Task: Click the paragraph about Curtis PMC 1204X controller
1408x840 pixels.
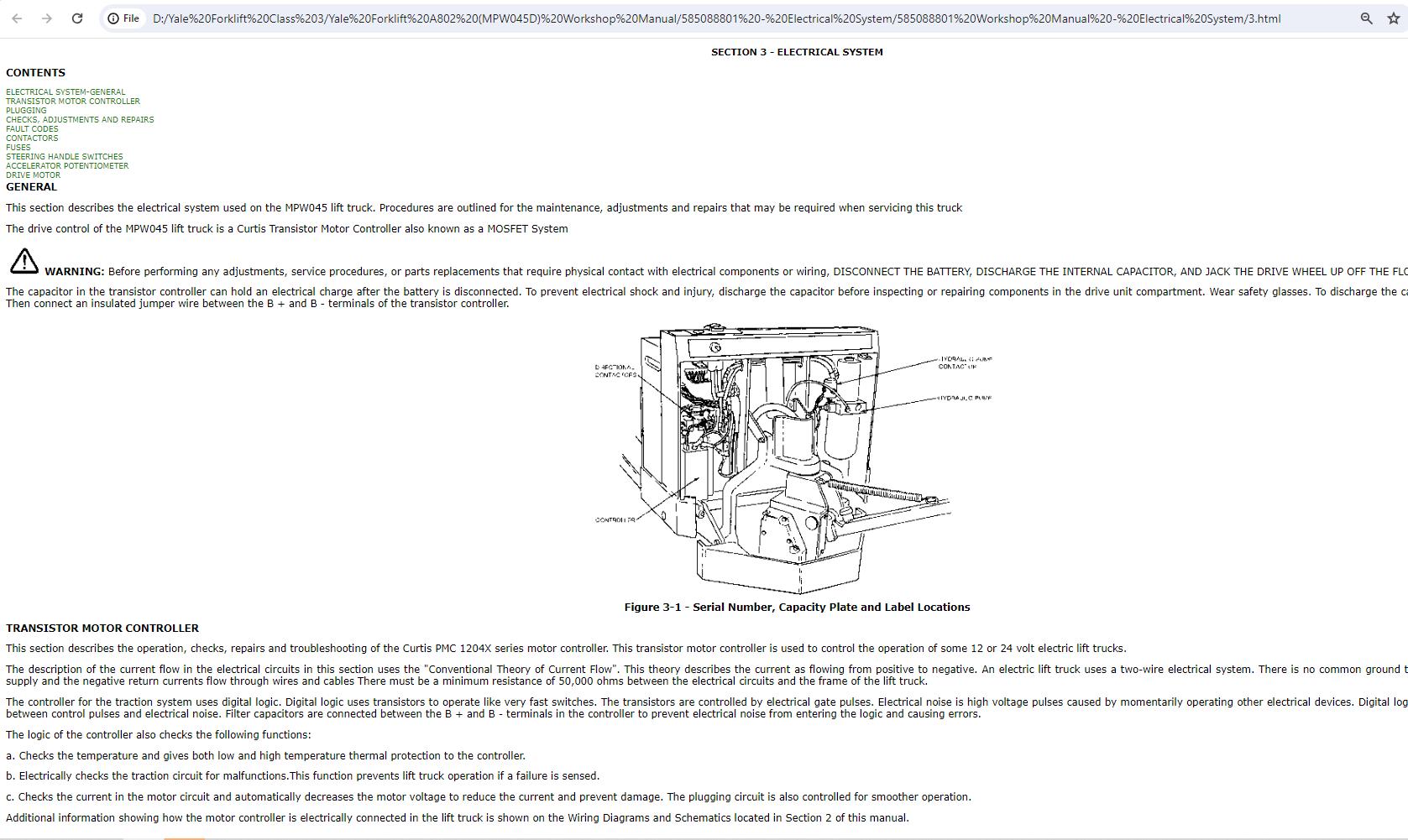Action: click(x=566, y=649)
